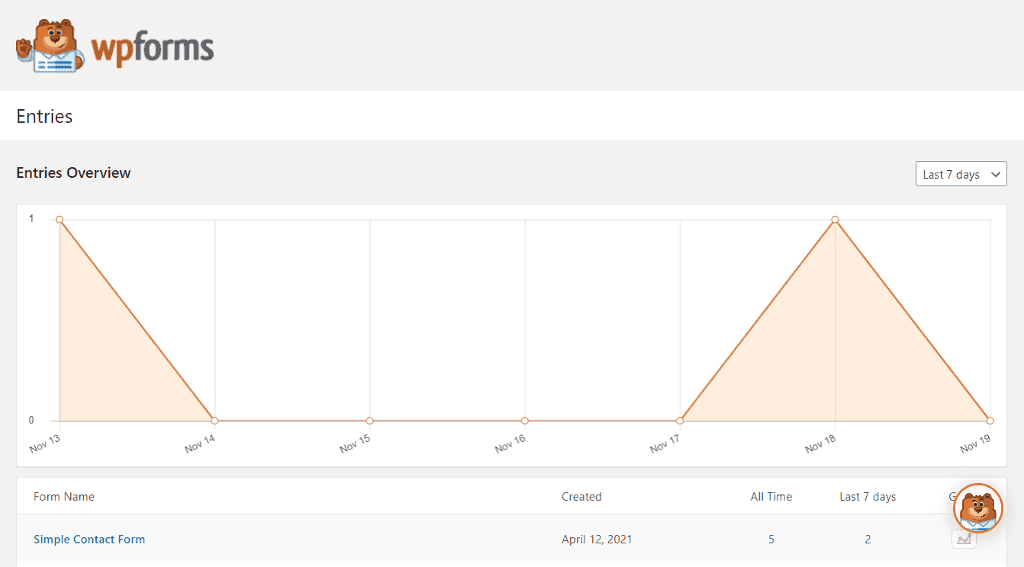The height and width of the screenshot is (567, 1024).
Task: Select the Nov 14 data point on chart
Action: click(215, 420)
